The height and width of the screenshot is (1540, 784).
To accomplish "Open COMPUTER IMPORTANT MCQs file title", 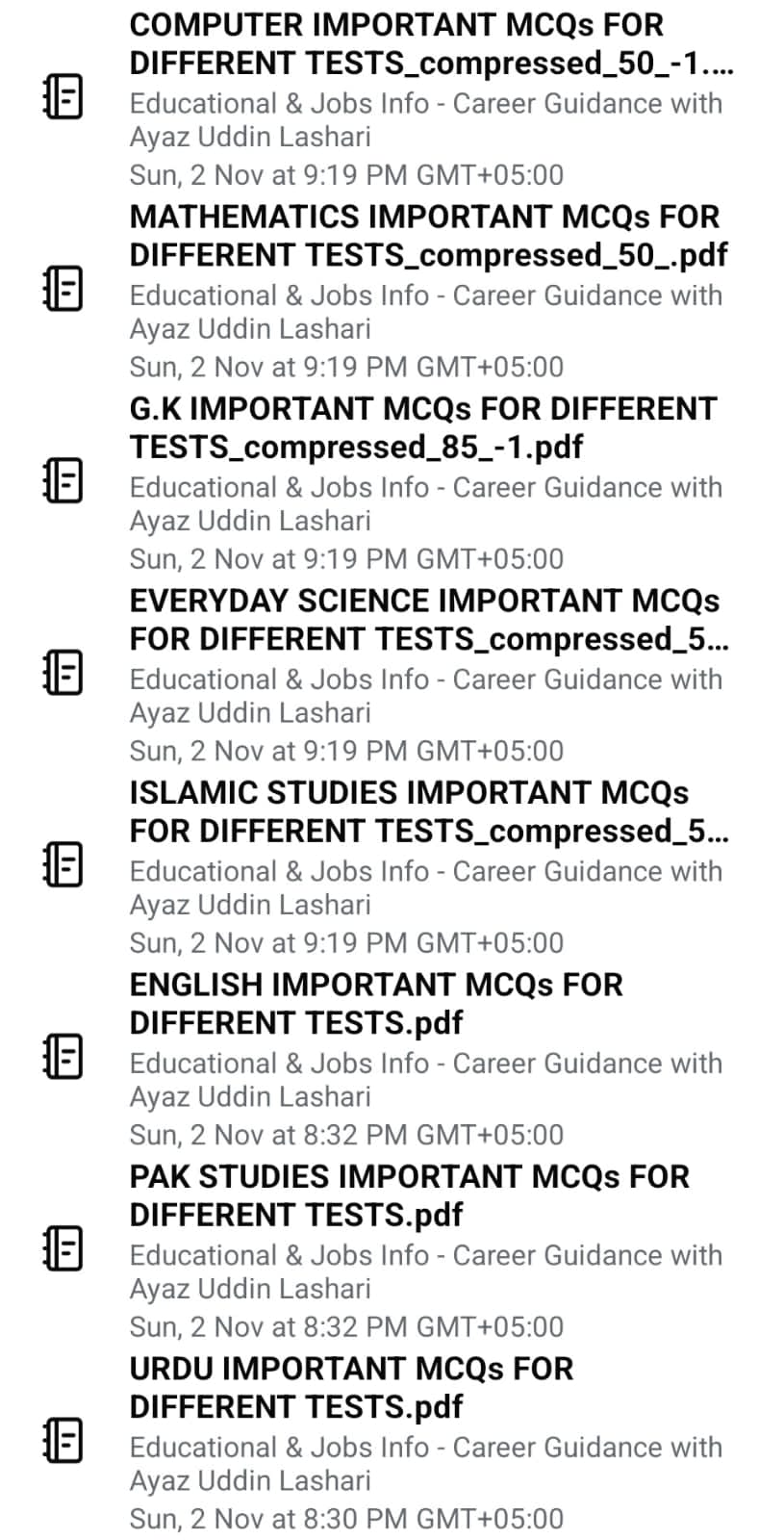I will pyautogui.click(x=430, y=44).
